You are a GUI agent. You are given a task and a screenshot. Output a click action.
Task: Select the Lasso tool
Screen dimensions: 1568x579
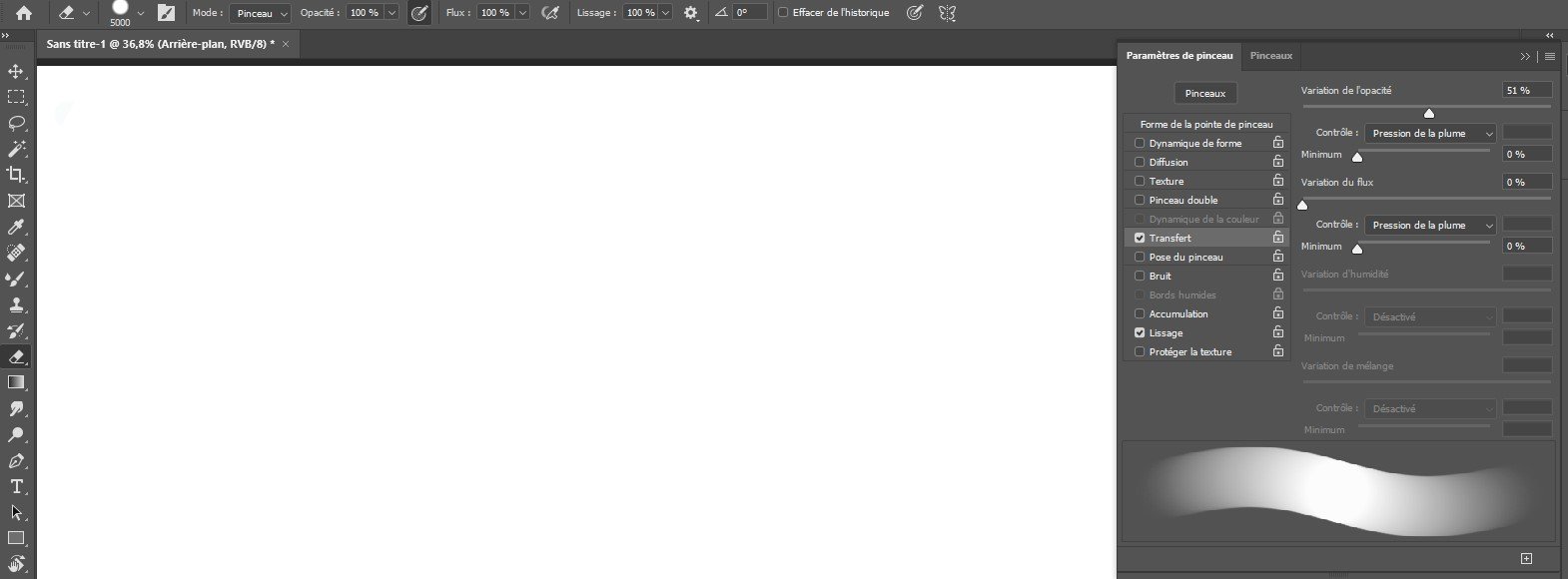click(16, 123)
